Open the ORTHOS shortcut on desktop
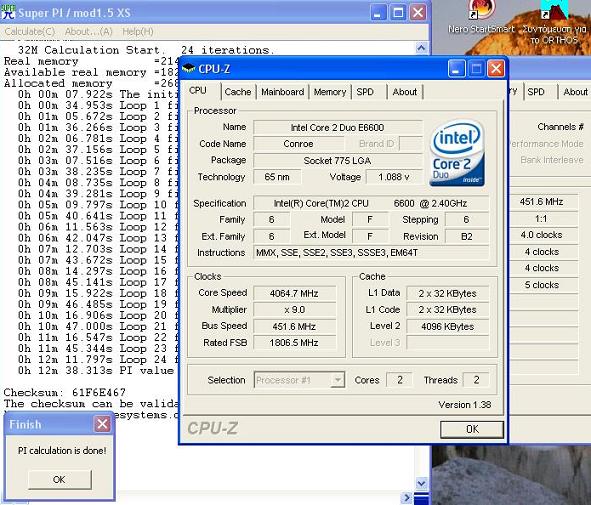This screenshot has height=505, width=591. click(553, 23)
